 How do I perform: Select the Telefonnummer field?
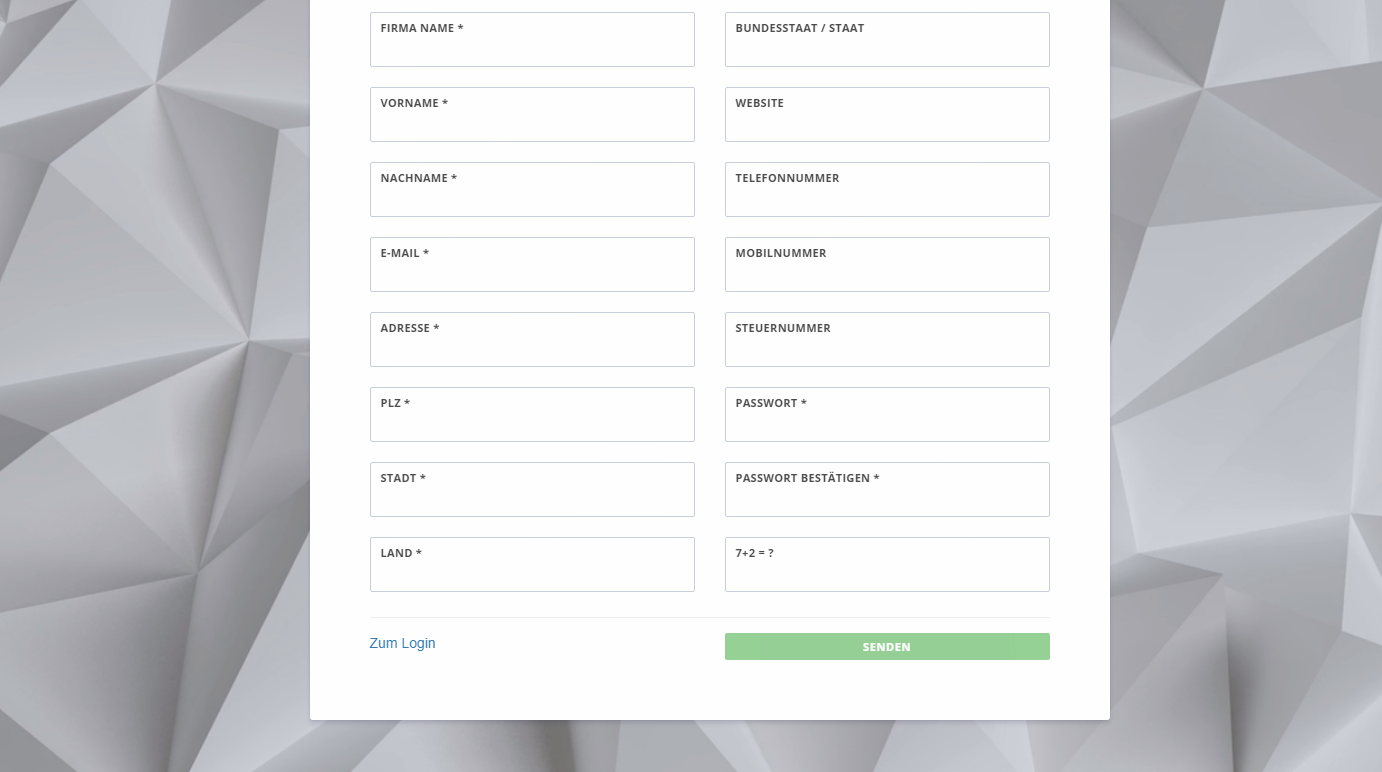887,197
